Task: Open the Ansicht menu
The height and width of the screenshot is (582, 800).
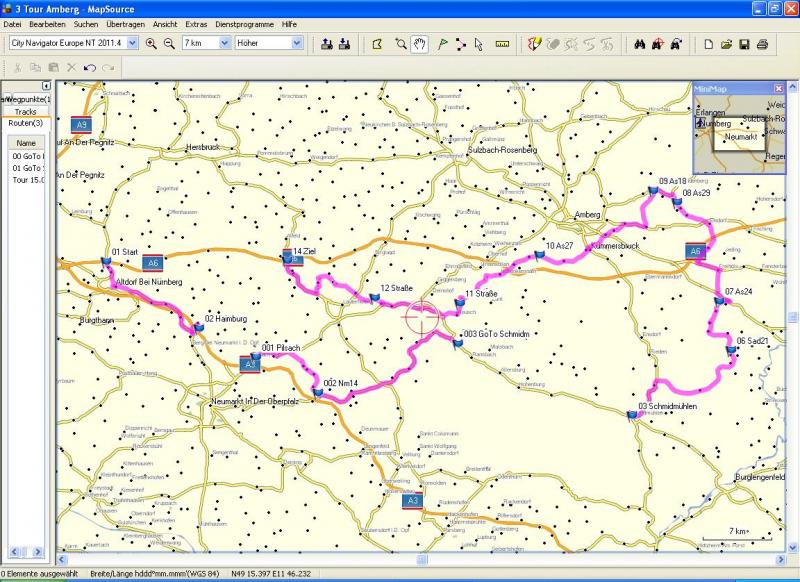Action: coord(165,24)
